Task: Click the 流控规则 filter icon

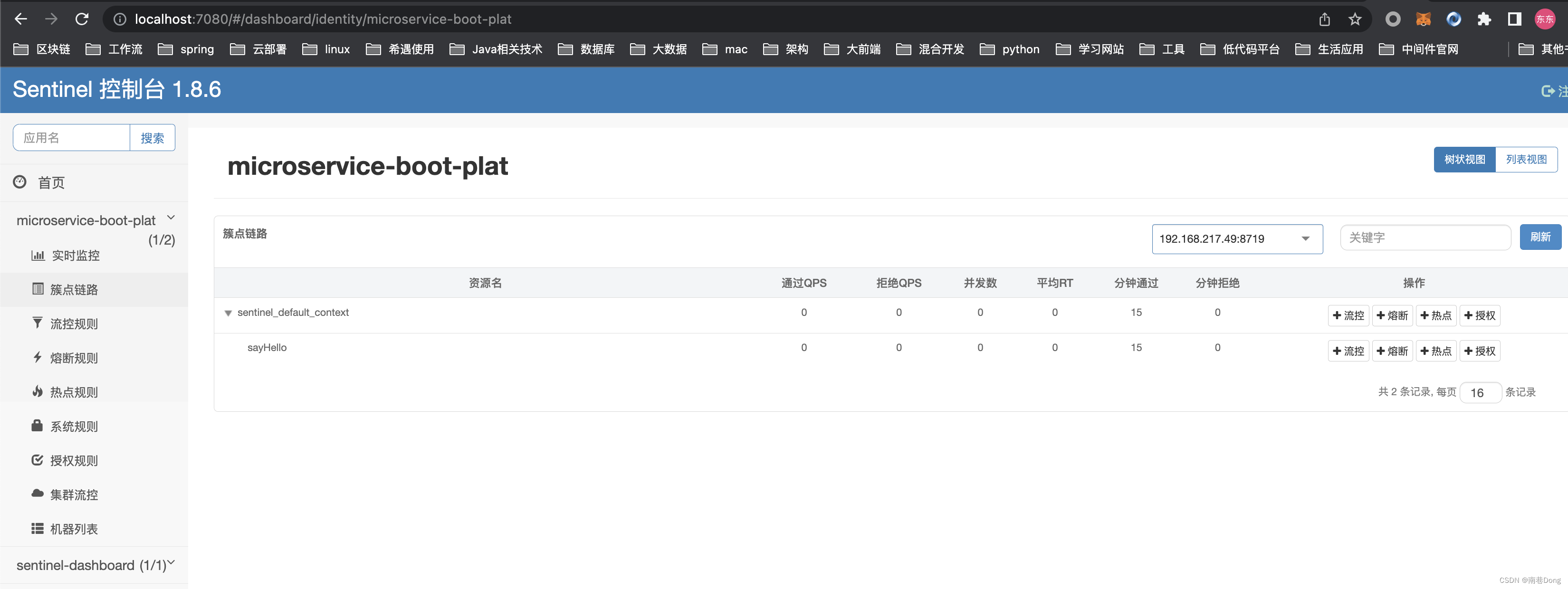Action: pyautogui.click(x=38, y=323)
